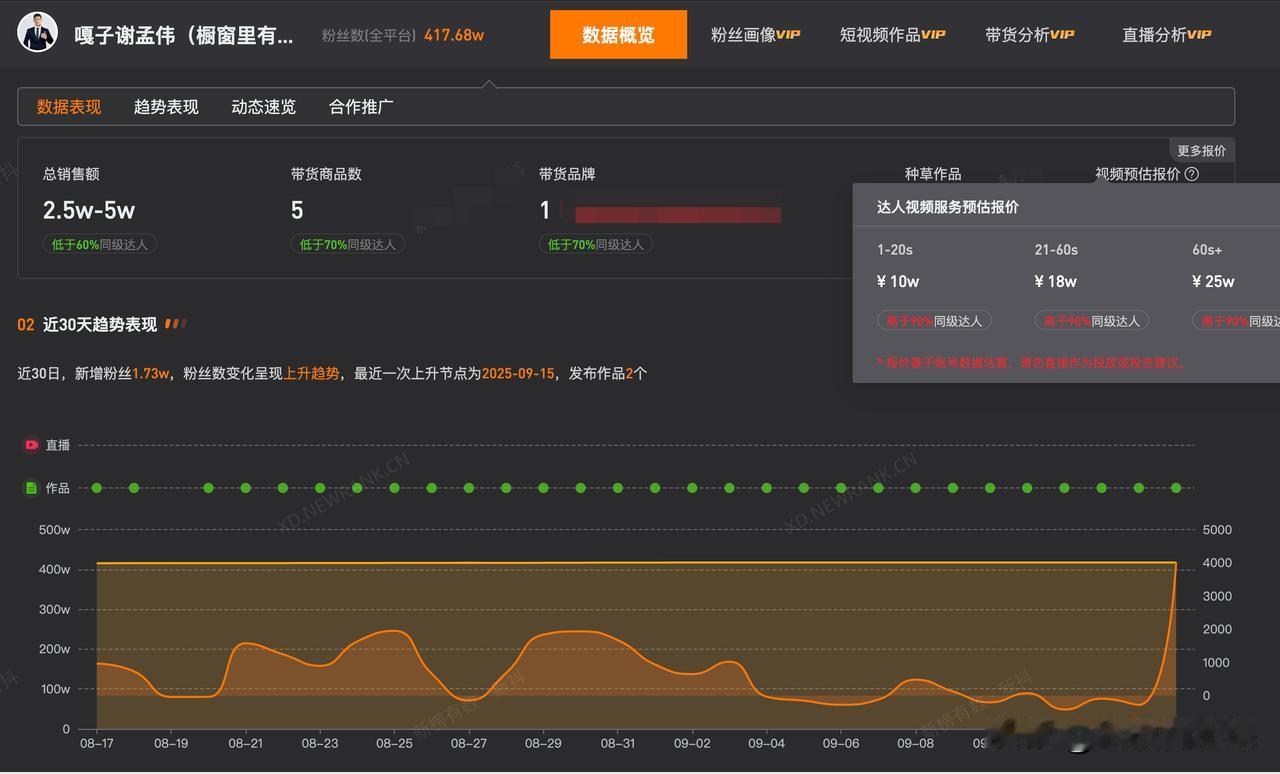Image resolution: width=1280 pixels, height=774 pixels.
Task: Click the account name 嘎子谢孟伟
Action: pyautogui.click(x=184, y=35)
